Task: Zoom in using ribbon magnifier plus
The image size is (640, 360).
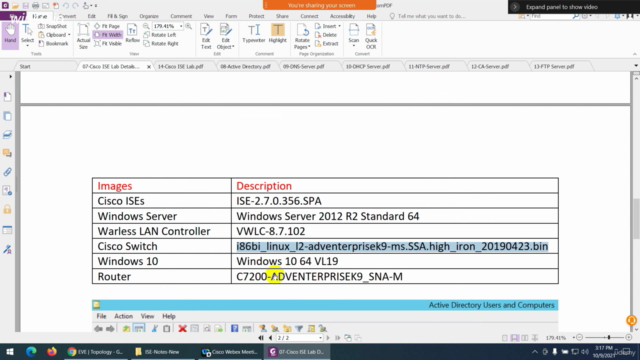Action: point(189,26)
